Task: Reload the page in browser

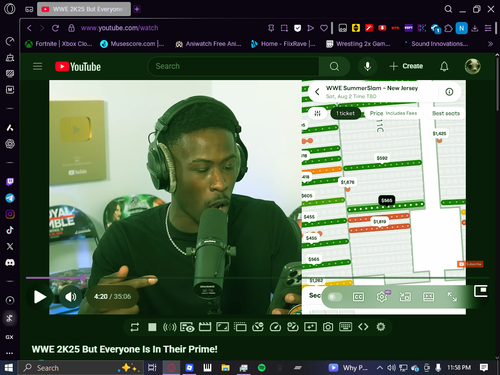Action: click(x=55, y=28)
